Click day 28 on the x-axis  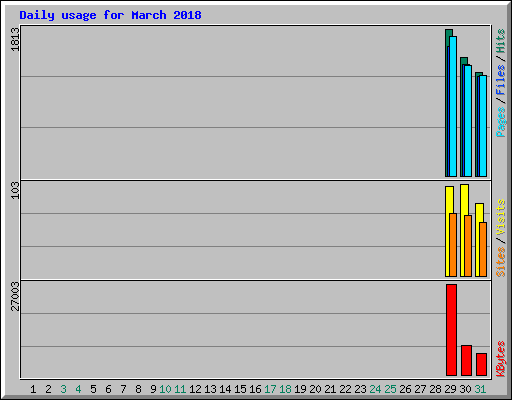click(x=435, y=389)
